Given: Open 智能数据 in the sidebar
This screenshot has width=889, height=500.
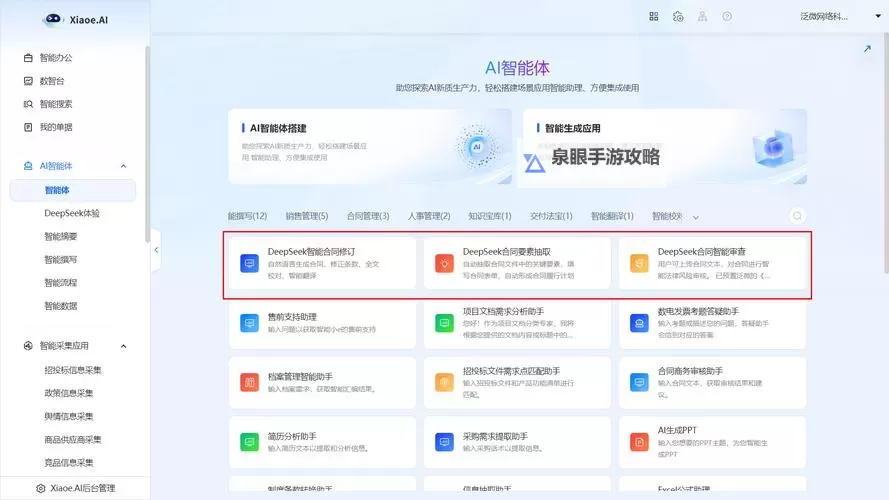Looking at the screenshot, I should [61, 306].
